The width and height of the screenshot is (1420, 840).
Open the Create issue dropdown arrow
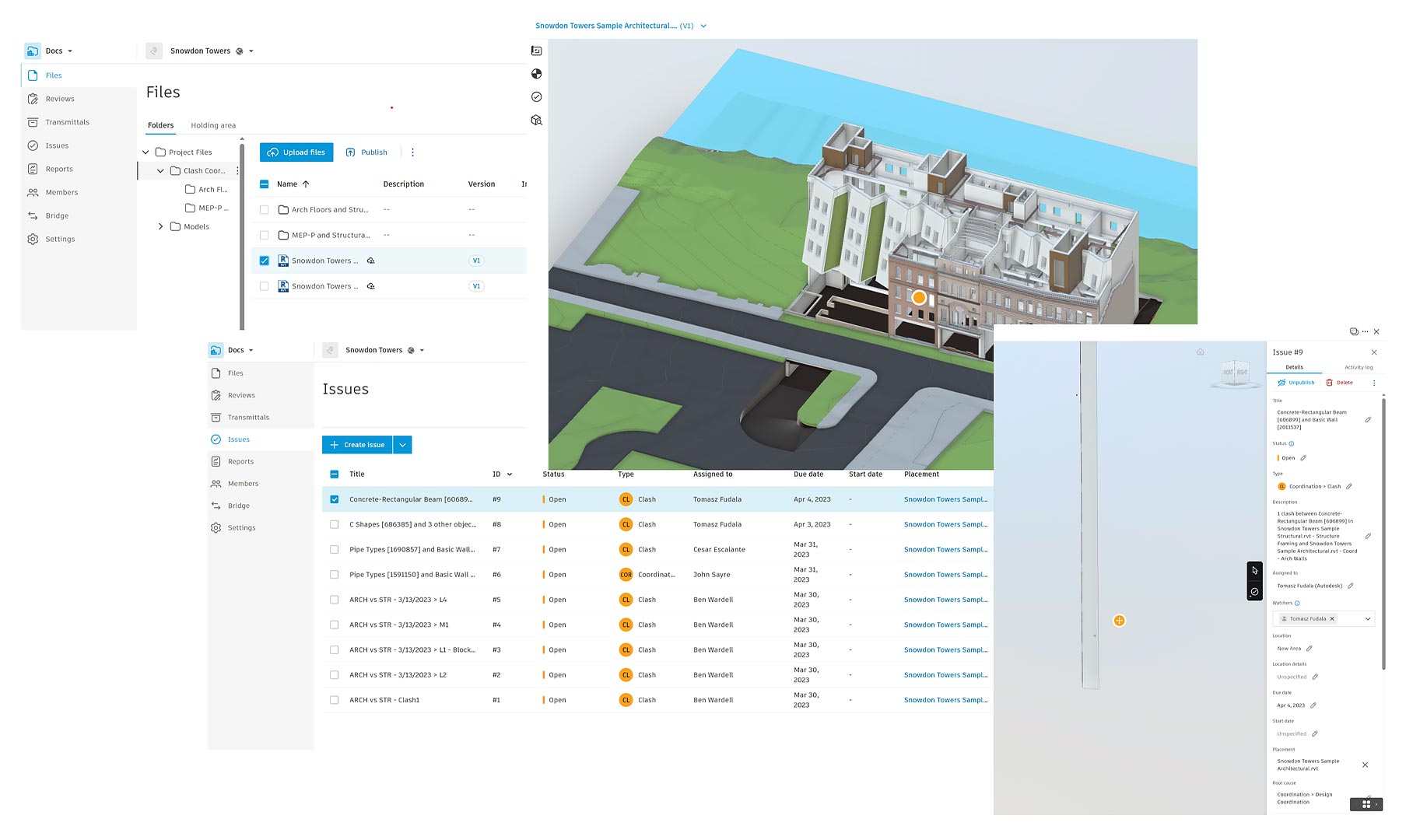click(x=402, y=445)
